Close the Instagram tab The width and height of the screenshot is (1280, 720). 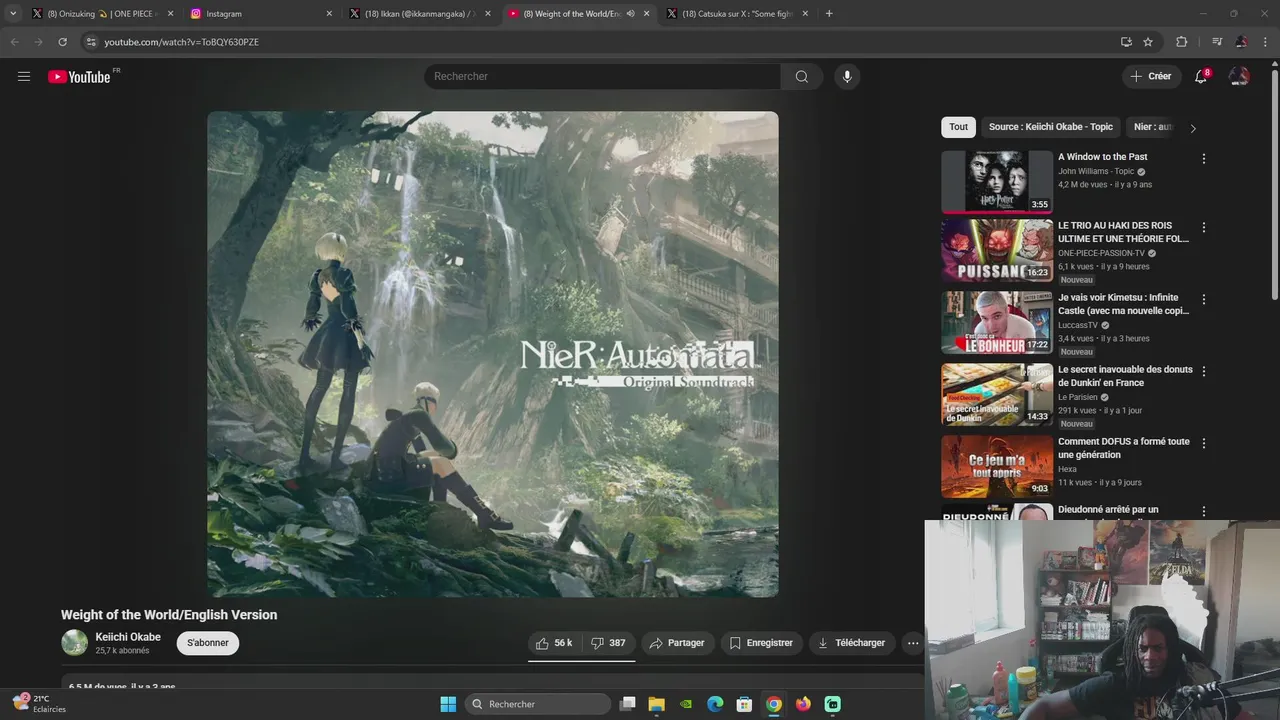coord(329,14)
